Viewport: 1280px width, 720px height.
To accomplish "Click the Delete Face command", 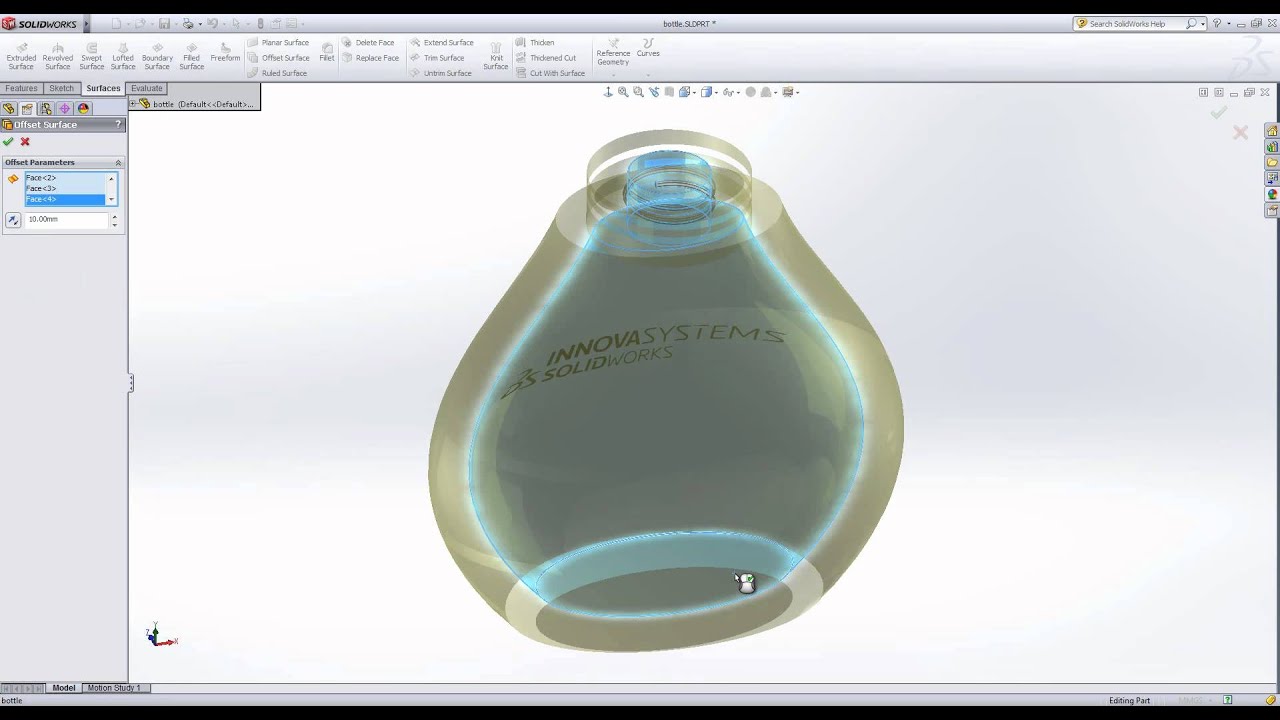I will (368, 43).
